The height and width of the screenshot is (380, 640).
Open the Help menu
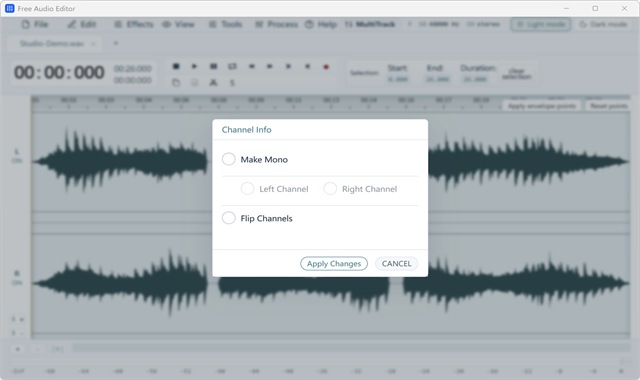pos(321,24)
